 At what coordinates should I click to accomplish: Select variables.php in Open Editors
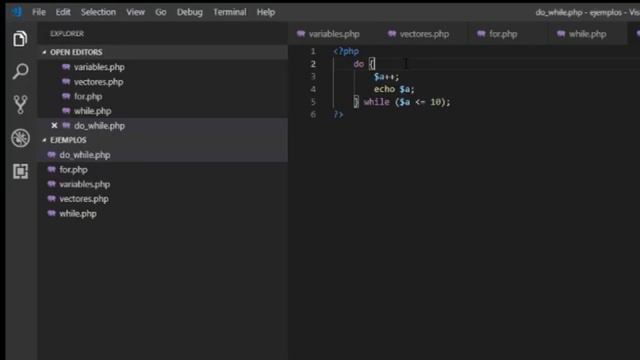(163, 67)
